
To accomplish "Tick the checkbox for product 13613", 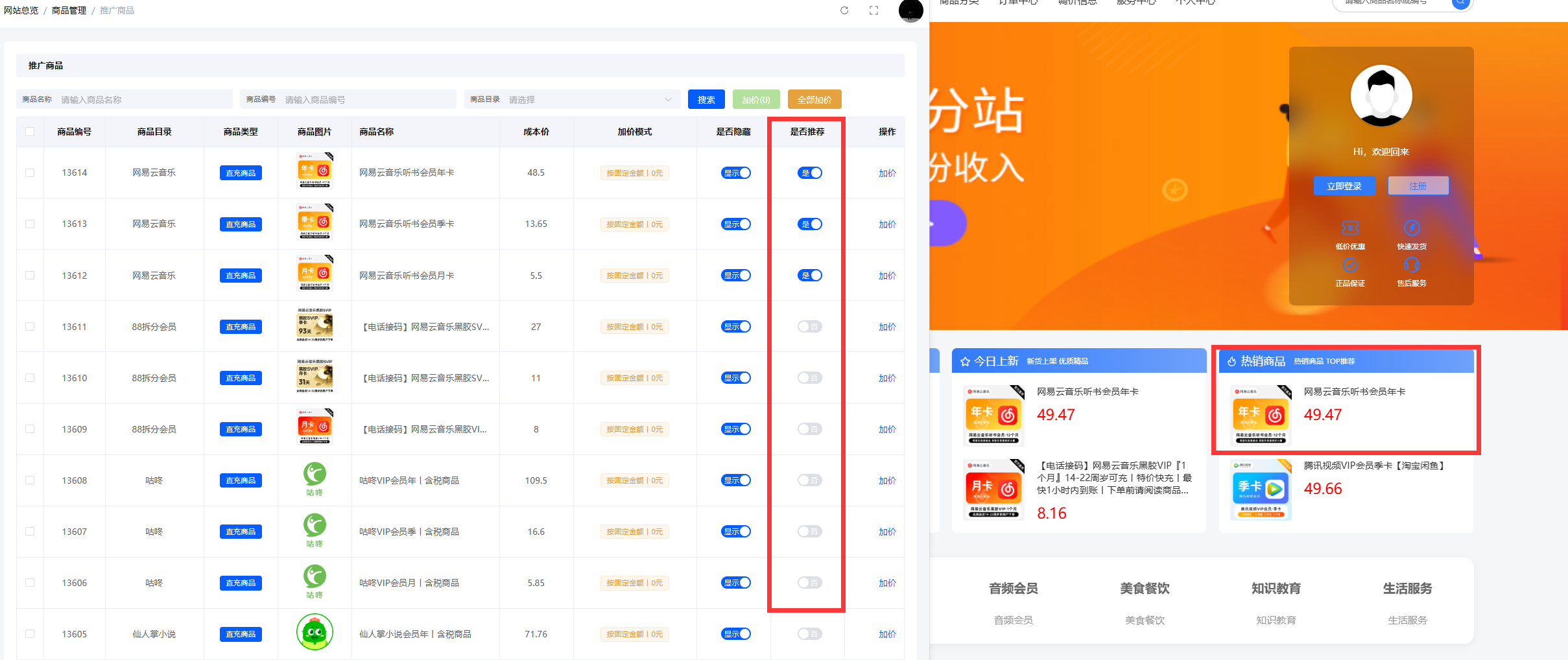I will (30, 224).
